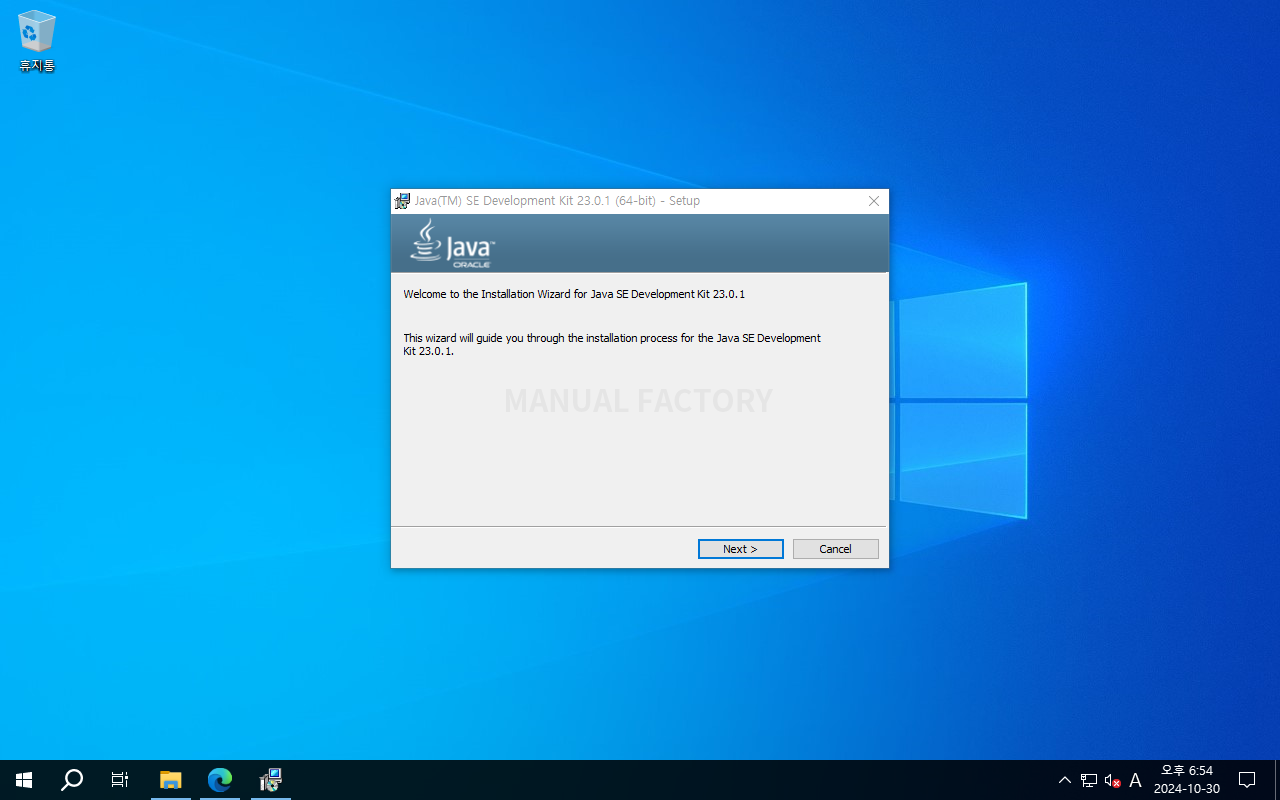Click the 'This wizard will guide you' description

point(612,344)
